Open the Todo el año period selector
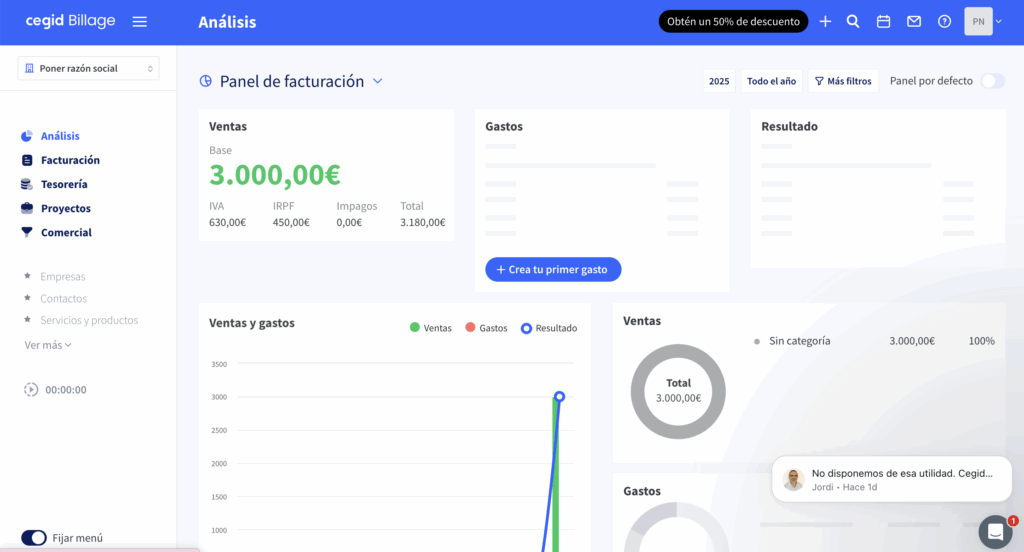Image resolution: width=1024 pixels, height=552 pixels. [771, 81]
